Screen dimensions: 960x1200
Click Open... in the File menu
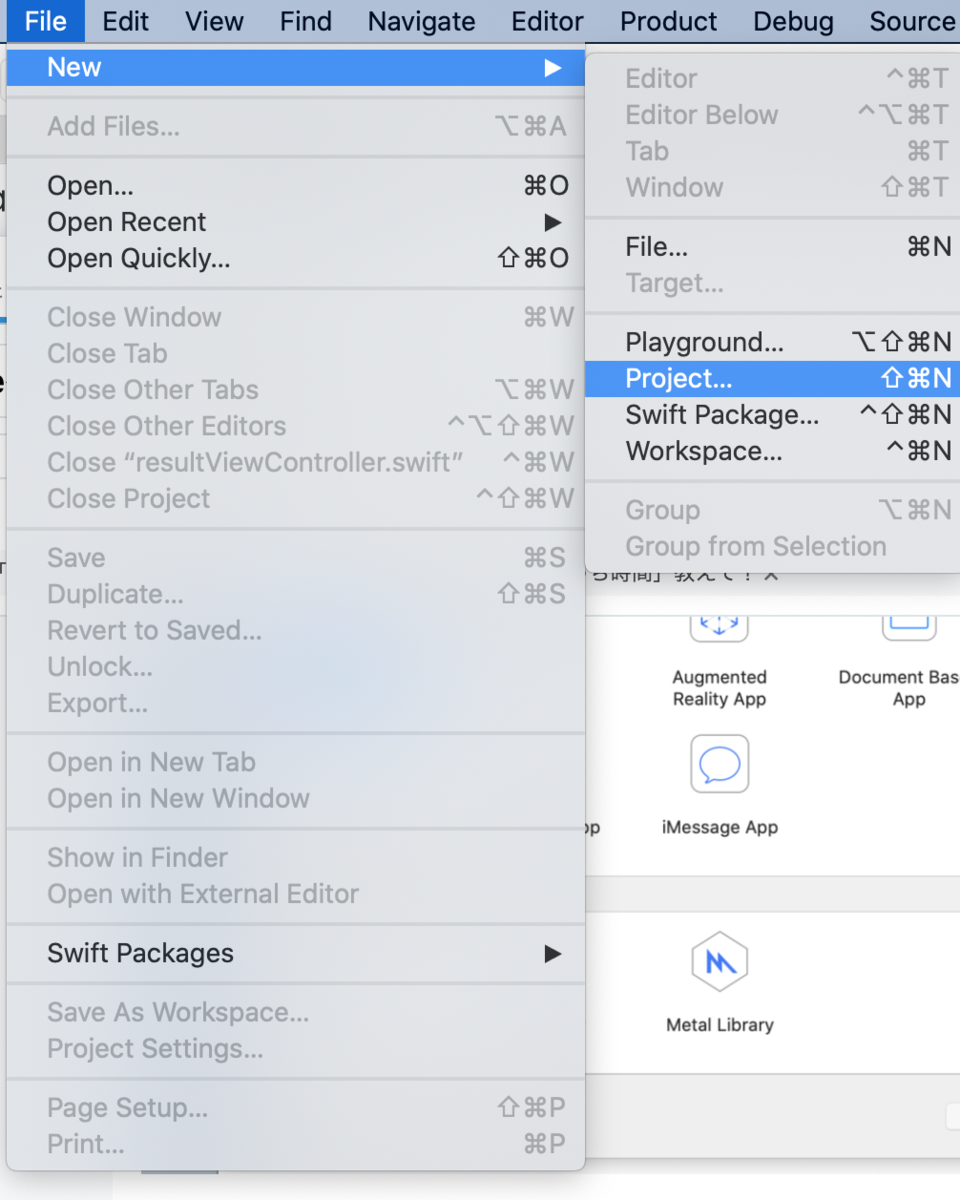90,186
